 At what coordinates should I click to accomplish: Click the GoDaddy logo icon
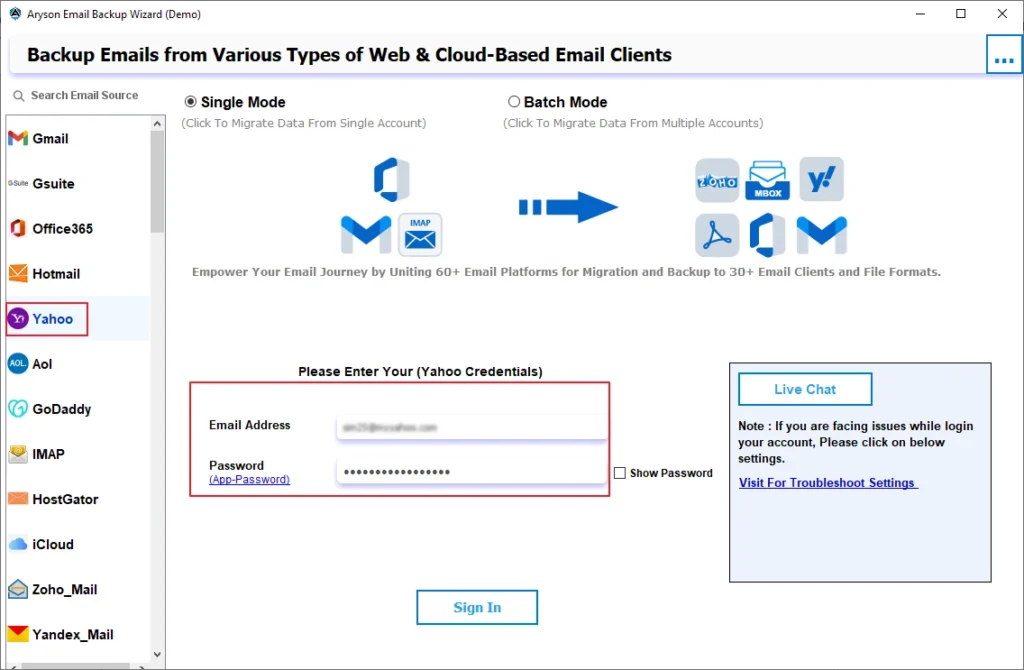[18, 409]
